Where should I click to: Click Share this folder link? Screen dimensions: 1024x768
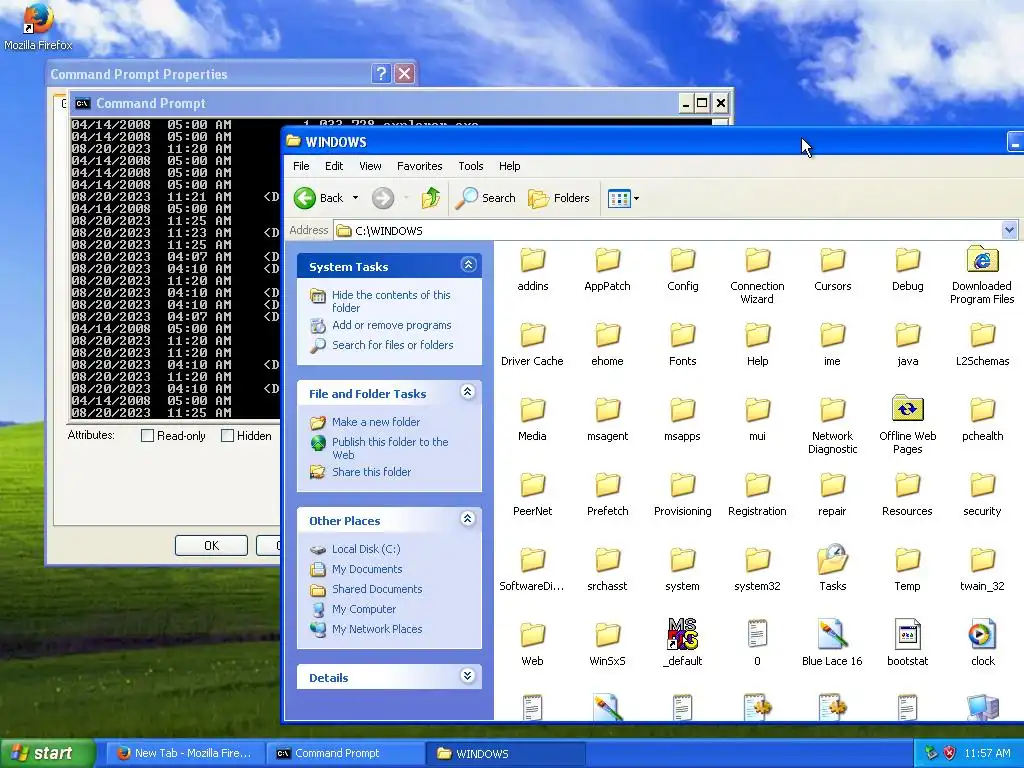(371, 472)
